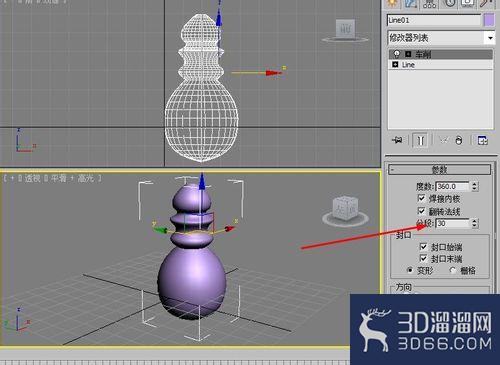
Task: Click the blue Z-axis gizmo arrow in top viewport
Action: [219, 18]
